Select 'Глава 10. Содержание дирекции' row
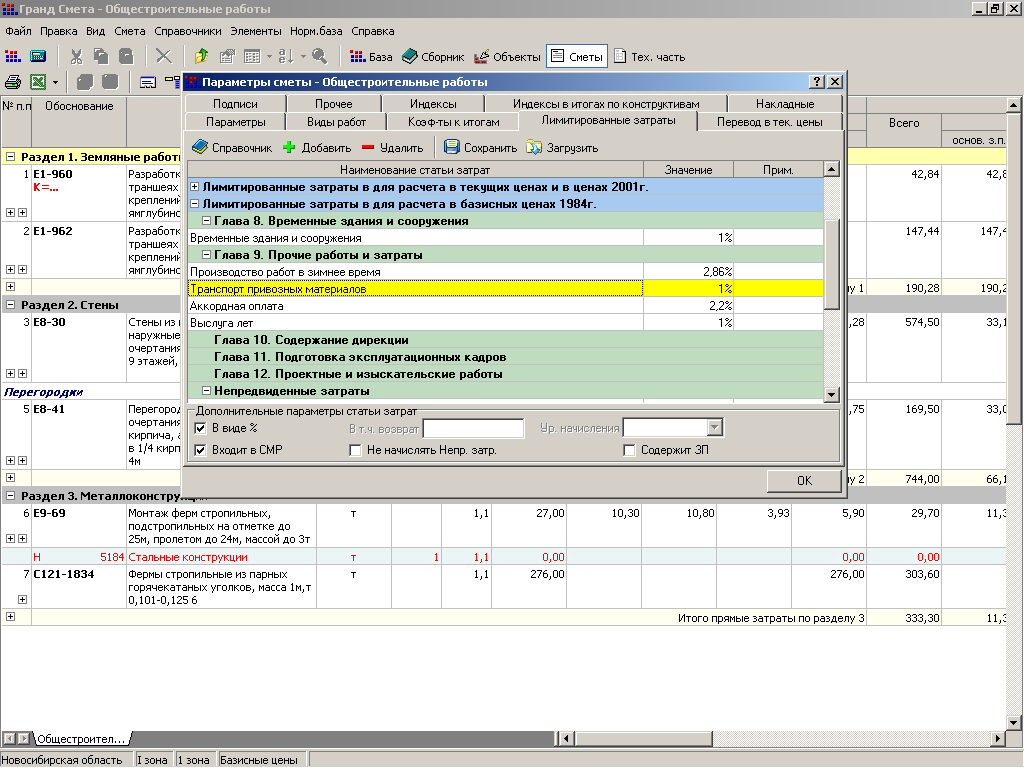Image resolution: width=1024 pixels, height=768 pixels. click(x=505, y=340)
